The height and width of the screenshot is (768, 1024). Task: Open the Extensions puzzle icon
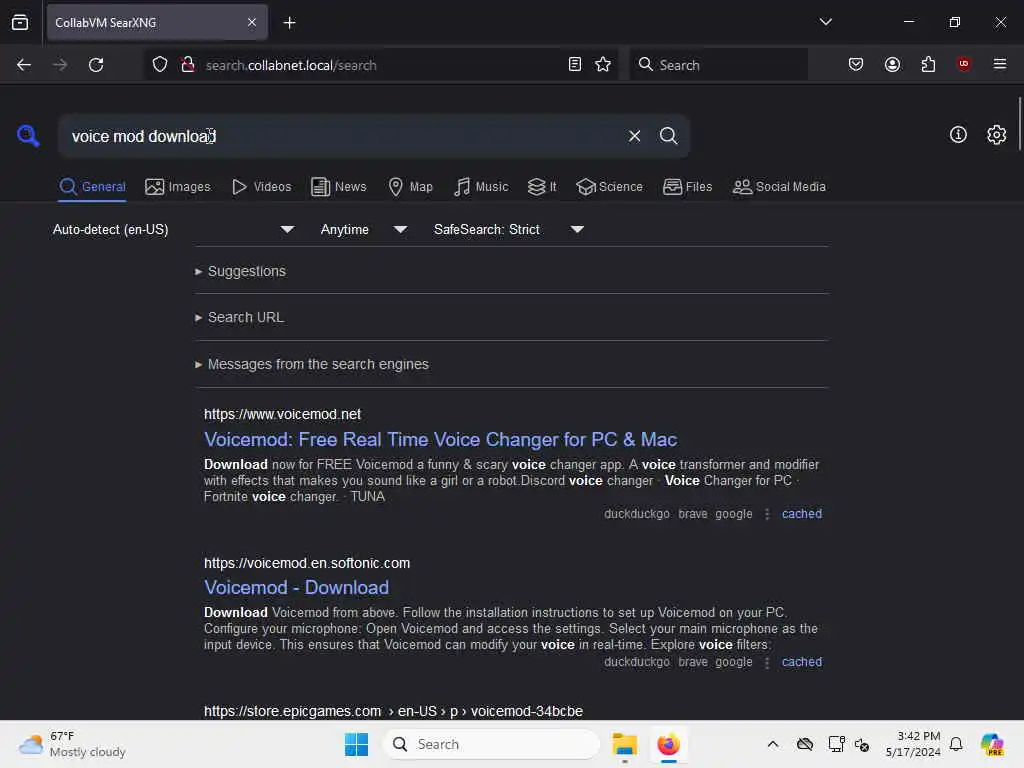coord(928,64)
